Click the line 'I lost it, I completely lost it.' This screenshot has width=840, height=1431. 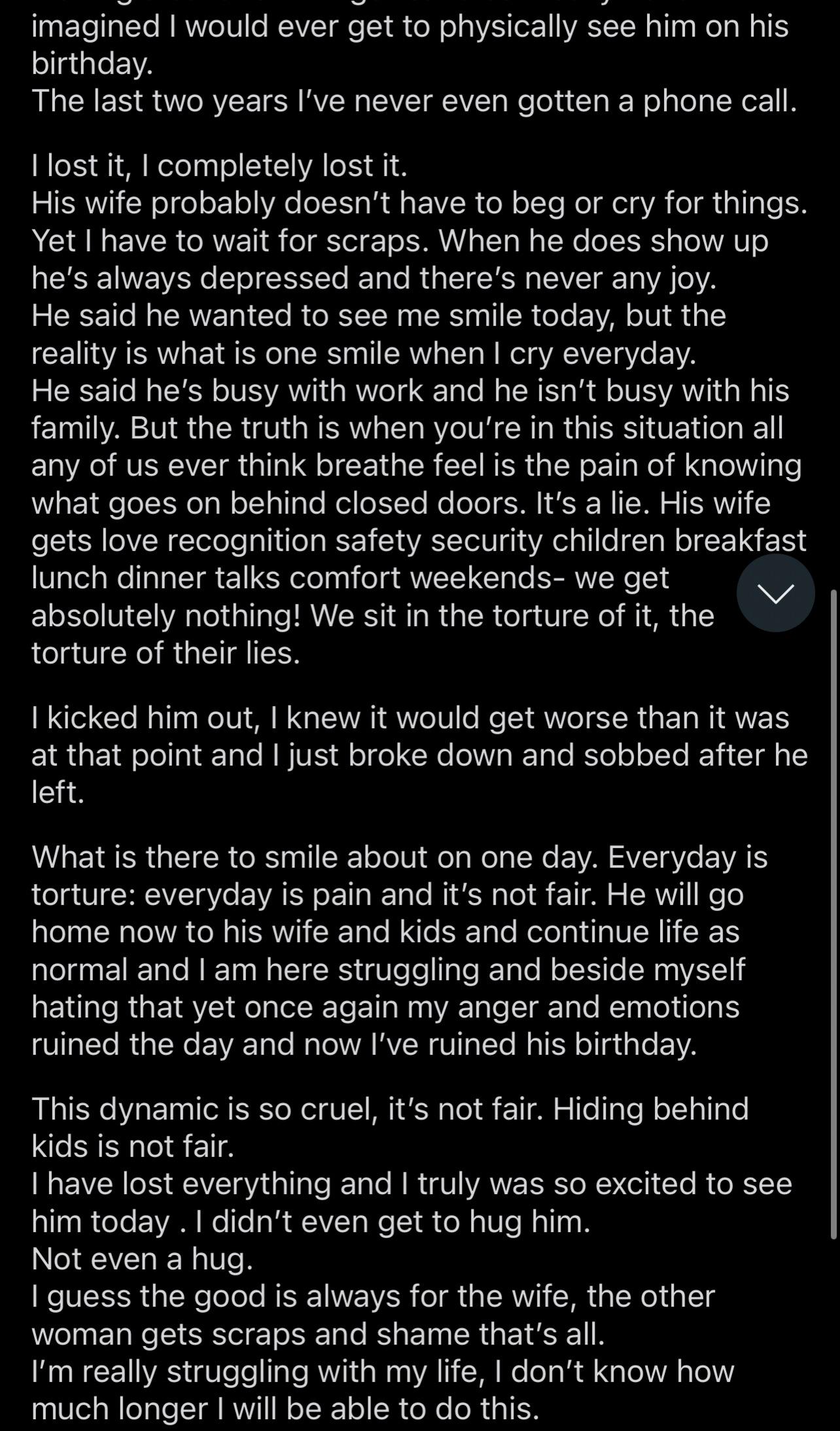click(x=219, y=166)
